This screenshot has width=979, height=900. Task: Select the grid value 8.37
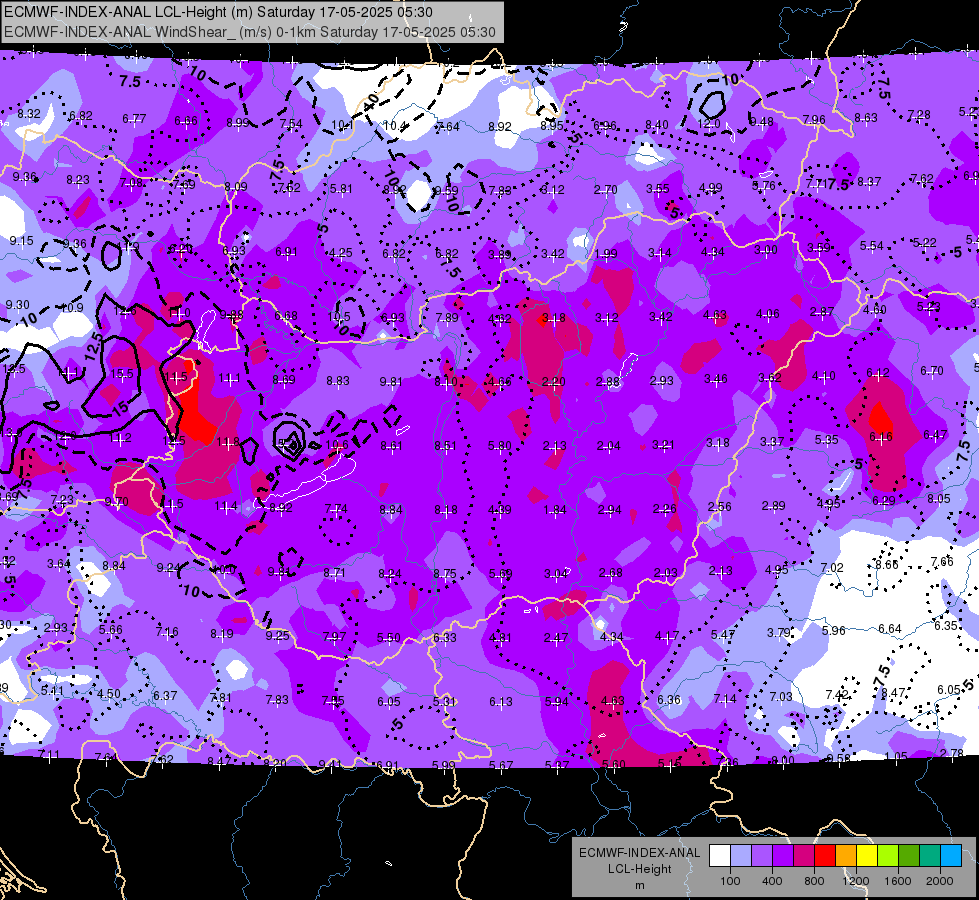click(x=868, y=181)
